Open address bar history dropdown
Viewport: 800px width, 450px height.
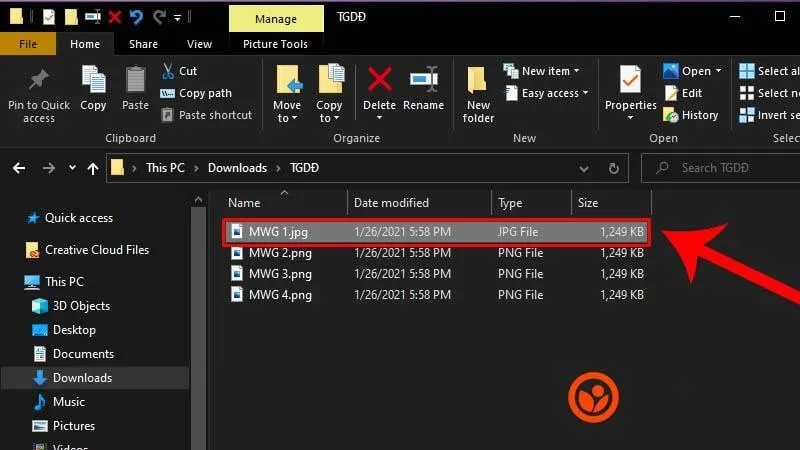tap(584, 168)
